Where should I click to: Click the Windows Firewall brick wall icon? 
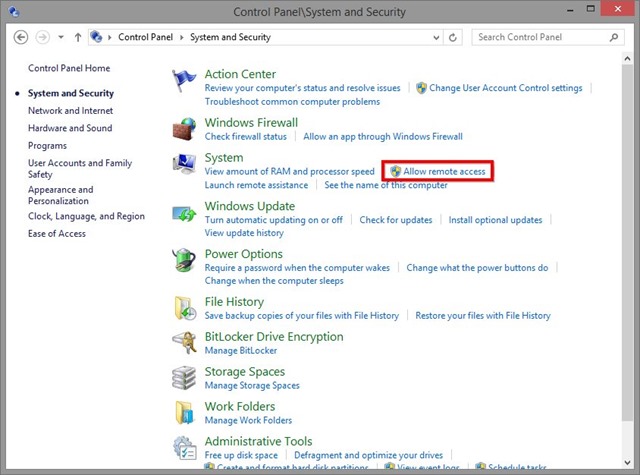tap(184, 129)
